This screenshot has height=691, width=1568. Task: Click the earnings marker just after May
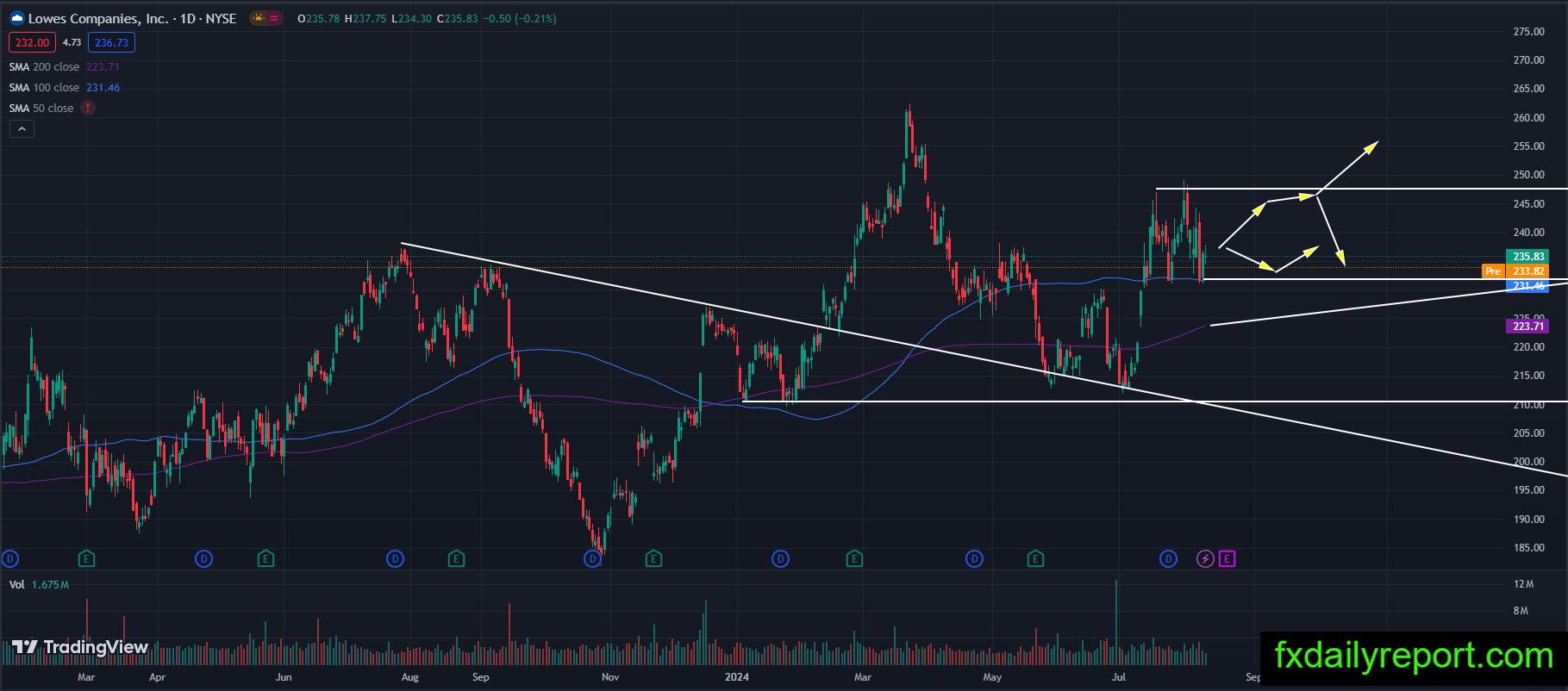(1035, 559)
